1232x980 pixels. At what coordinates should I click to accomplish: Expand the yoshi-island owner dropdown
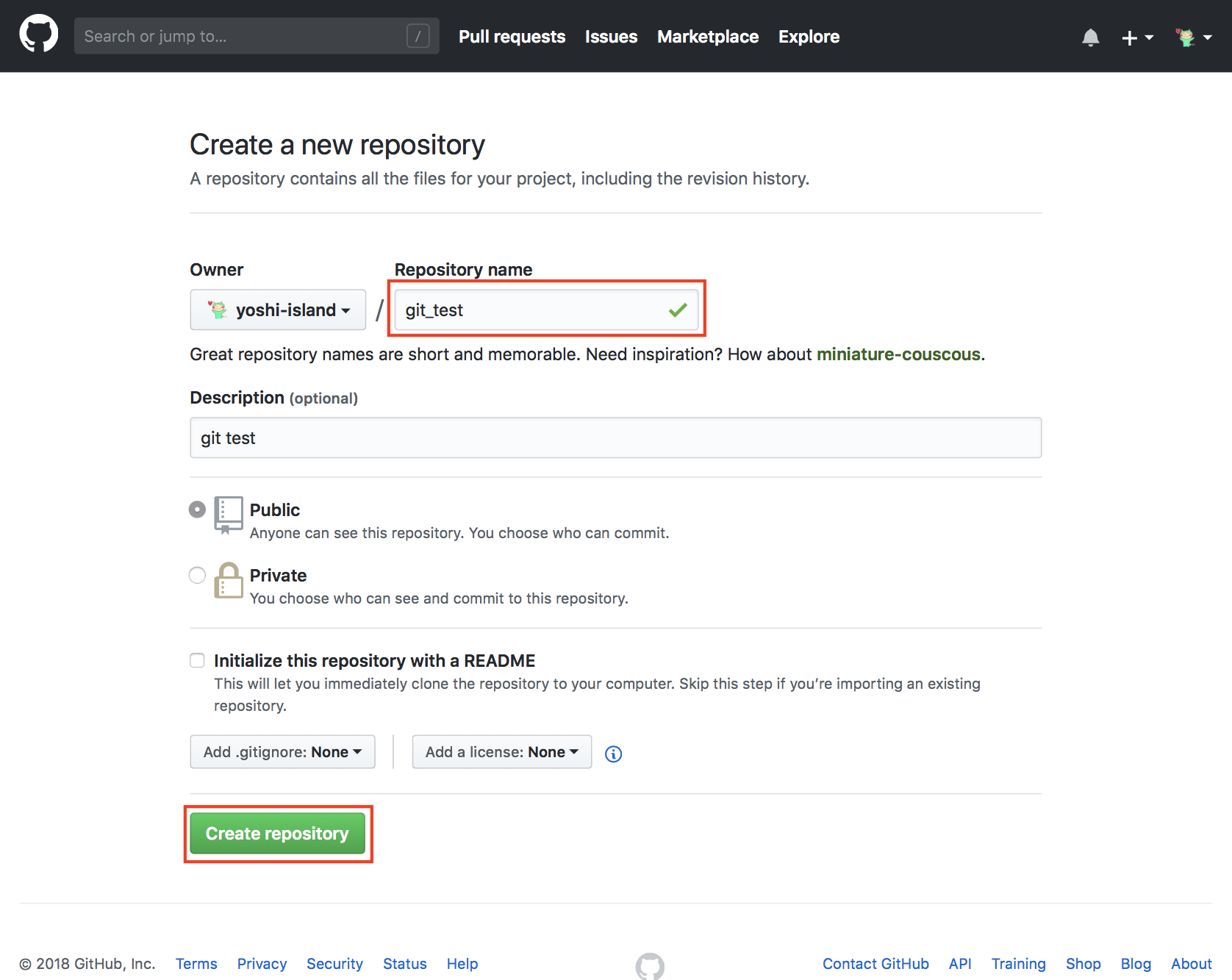pos(278,310)
